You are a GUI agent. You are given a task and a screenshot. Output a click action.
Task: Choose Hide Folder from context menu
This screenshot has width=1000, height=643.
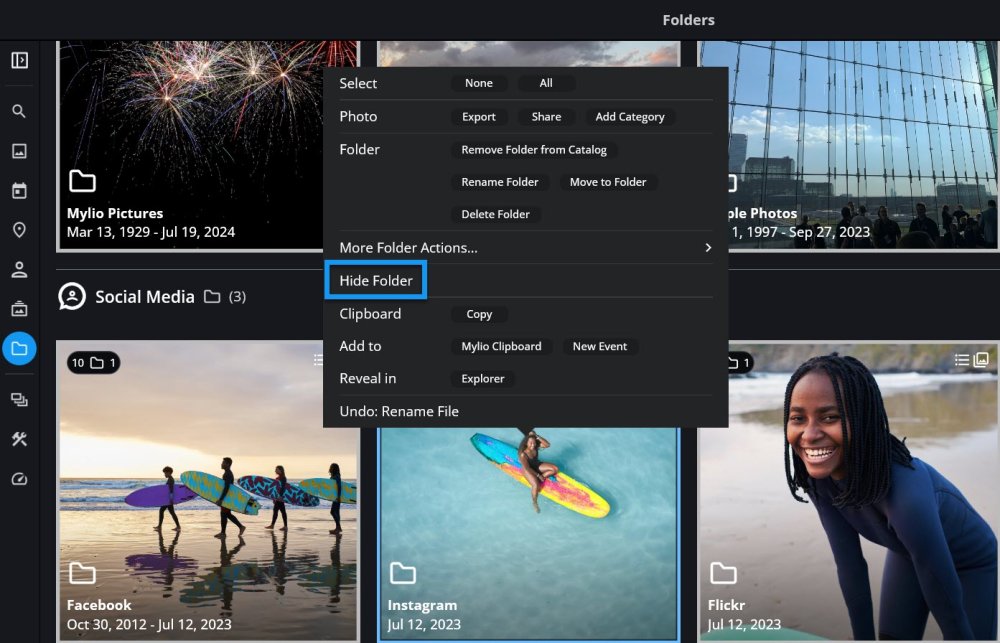pyautogui.click(x=376, y=280)
